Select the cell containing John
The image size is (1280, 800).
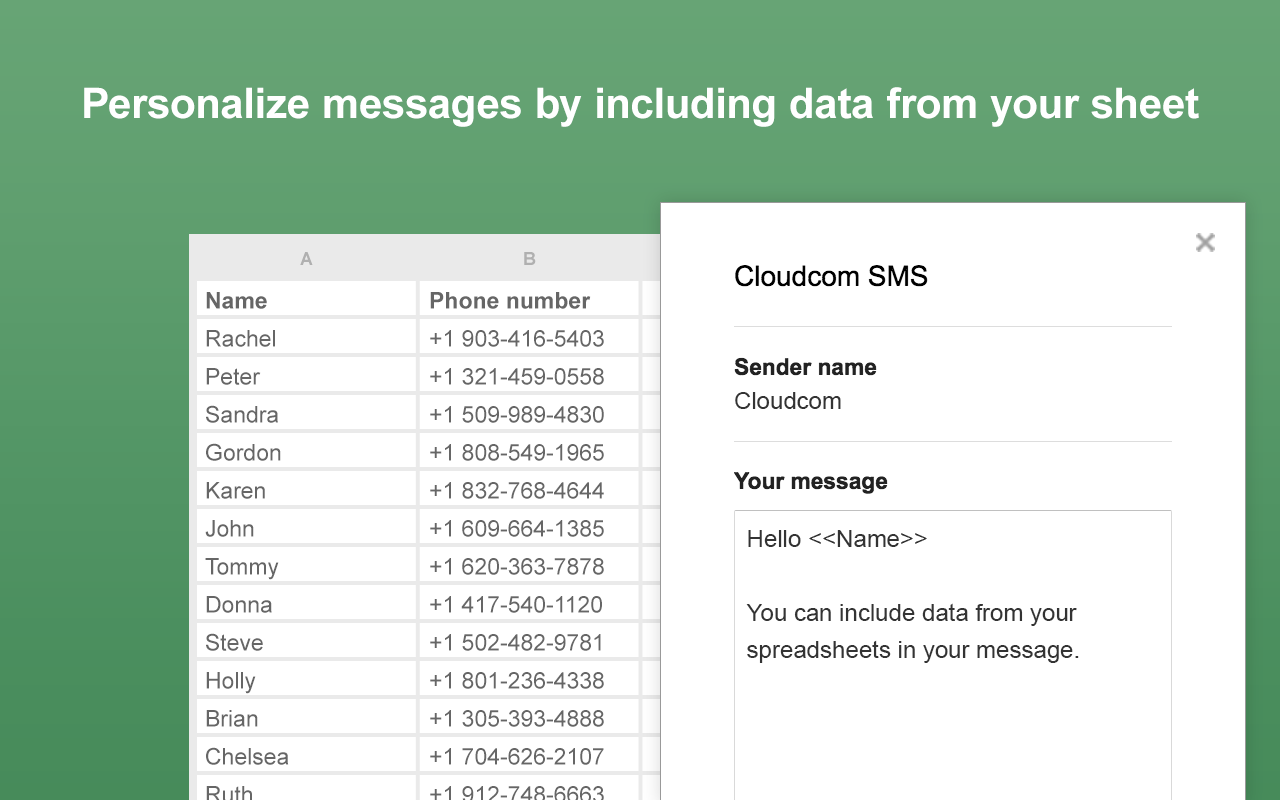tap(306, 528)
